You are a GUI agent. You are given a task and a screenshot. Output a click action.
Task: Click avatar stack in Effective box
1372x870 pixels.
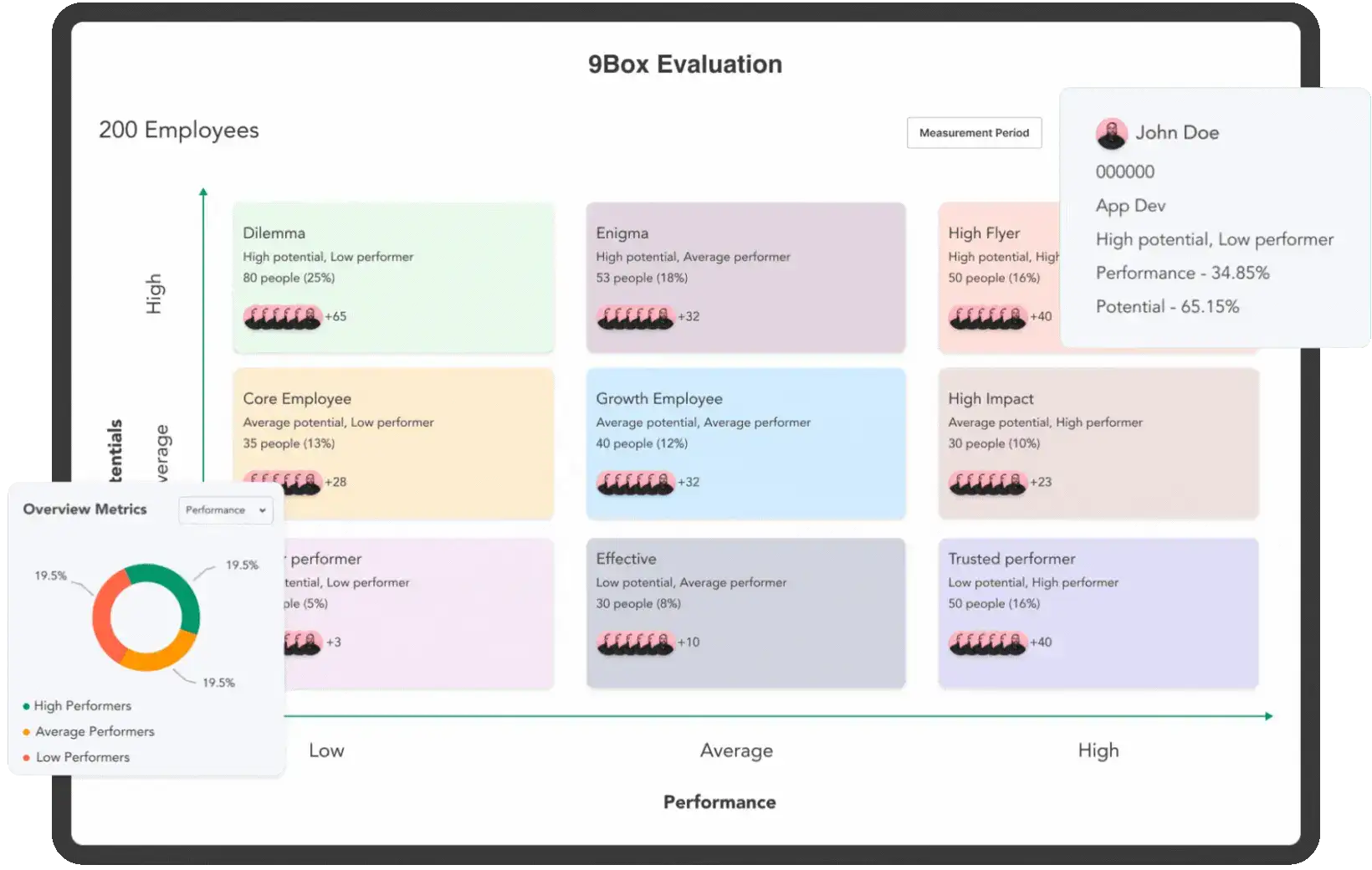(x=635, y=642)
